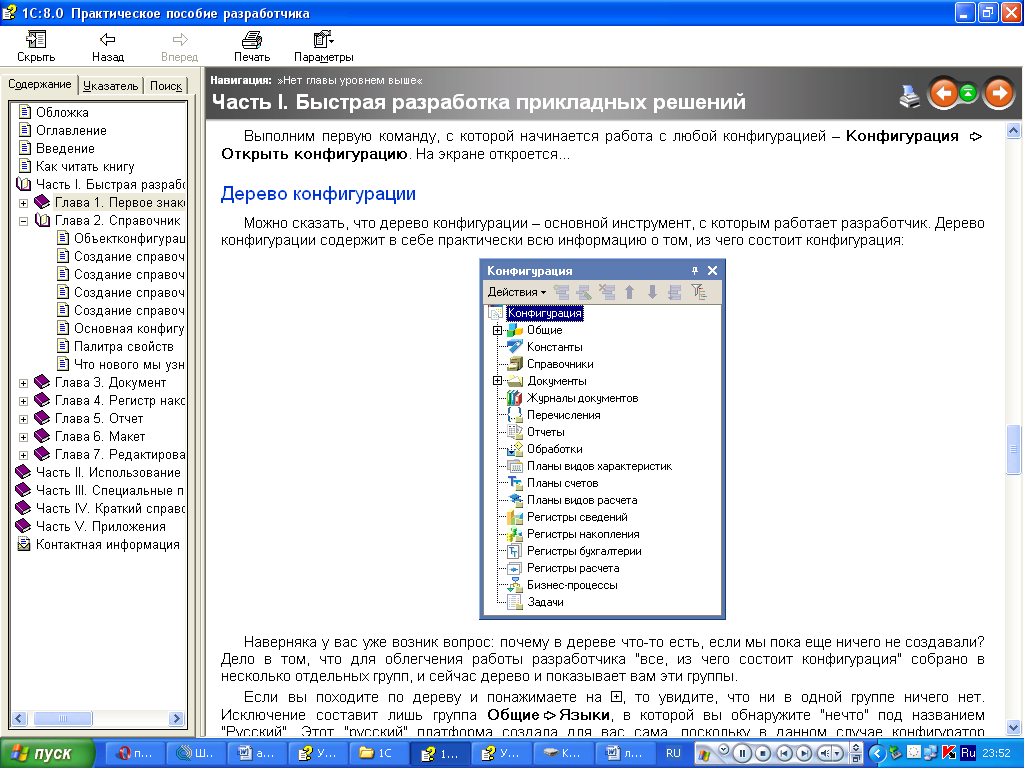Click the page vertical scrollbar thumb

click(x=1013, y=449)
